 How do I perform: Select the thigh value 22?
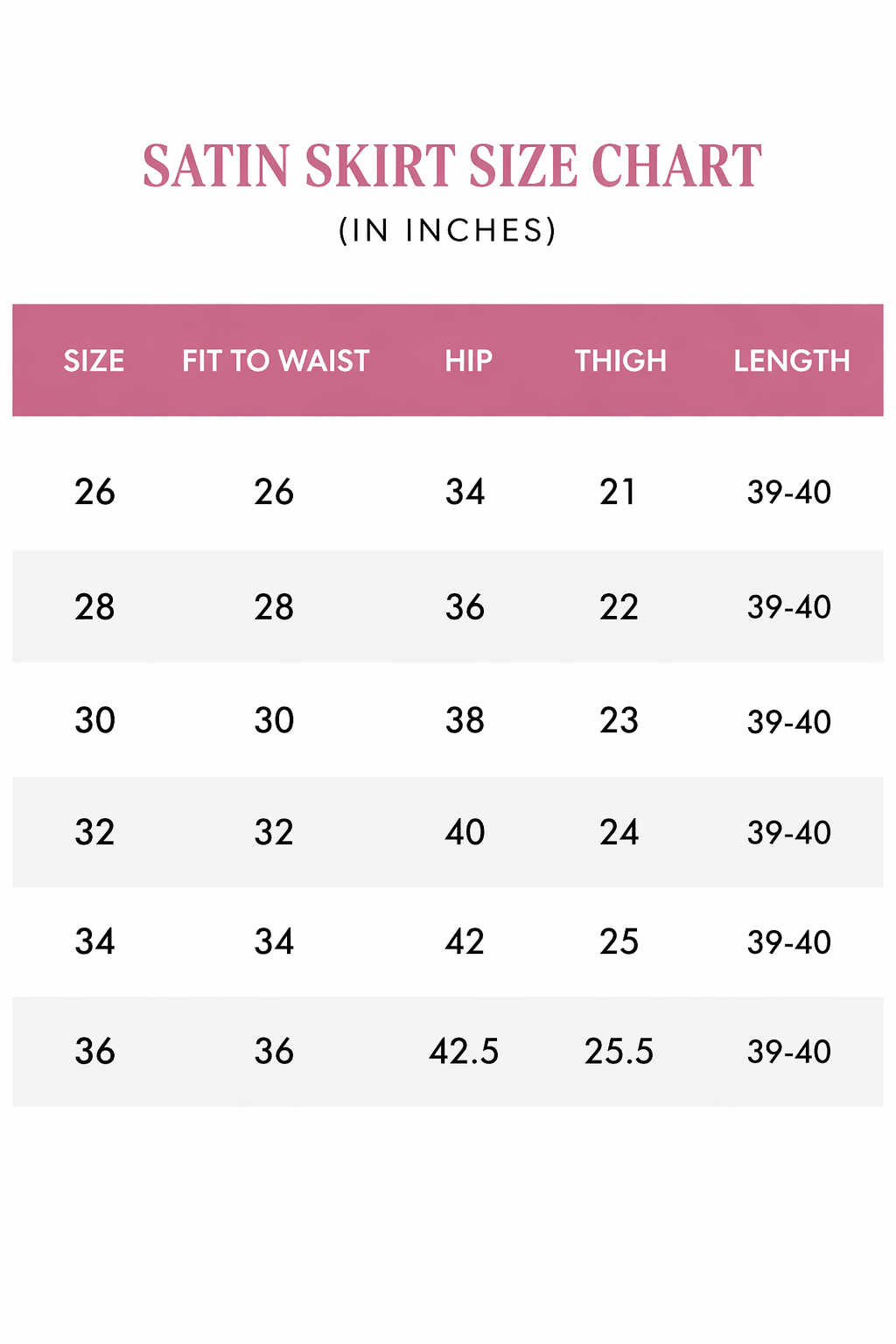pyautogui.click(x=619, y=607)
